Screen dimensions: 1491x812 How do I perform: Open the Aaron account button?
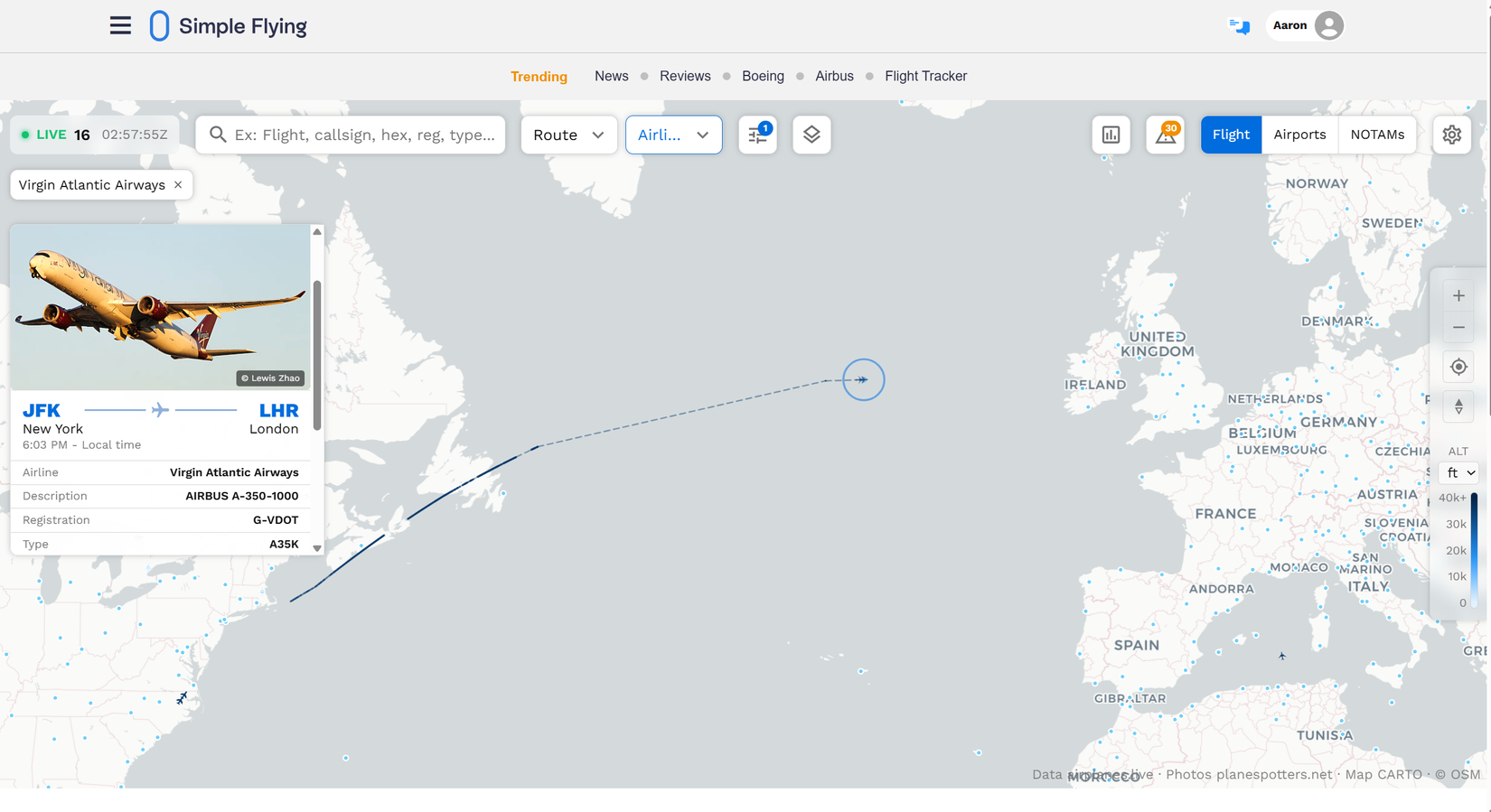tap(1306, 25)
